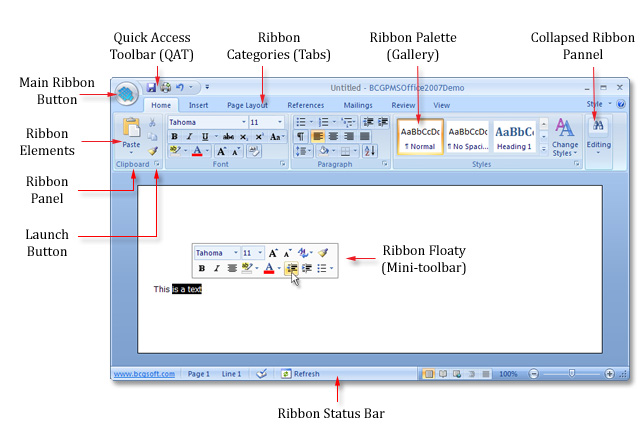The height and width of the screenshot is (431, 640).
Task: Click Decrease Indent in ribbon Paragraph panel
Action: [368, 122]
